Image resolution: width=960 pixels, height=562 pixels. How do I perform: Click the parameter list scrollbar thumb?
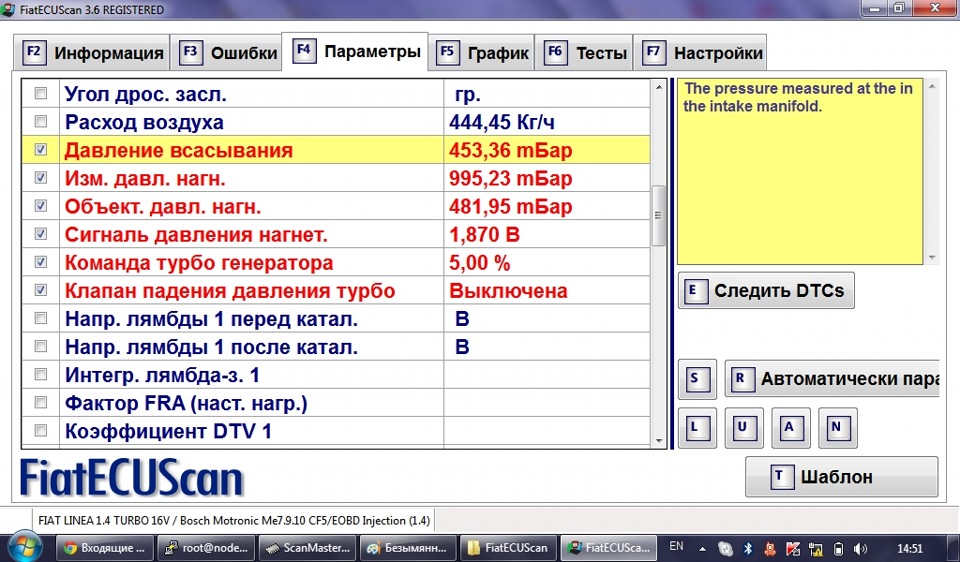tap(659, 215)
